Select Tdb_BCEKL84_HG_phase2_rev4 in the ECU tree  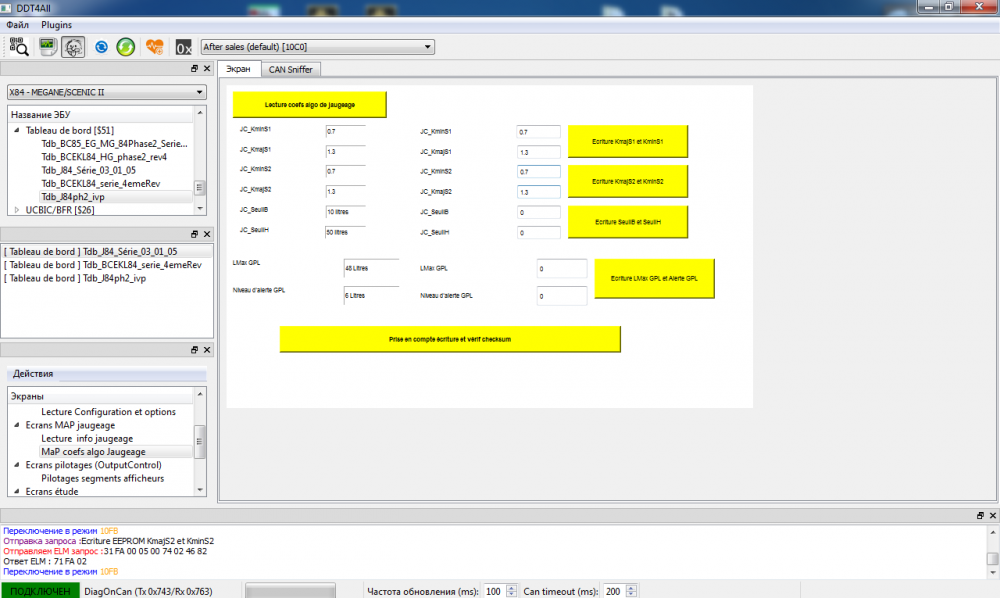point(104,157)
